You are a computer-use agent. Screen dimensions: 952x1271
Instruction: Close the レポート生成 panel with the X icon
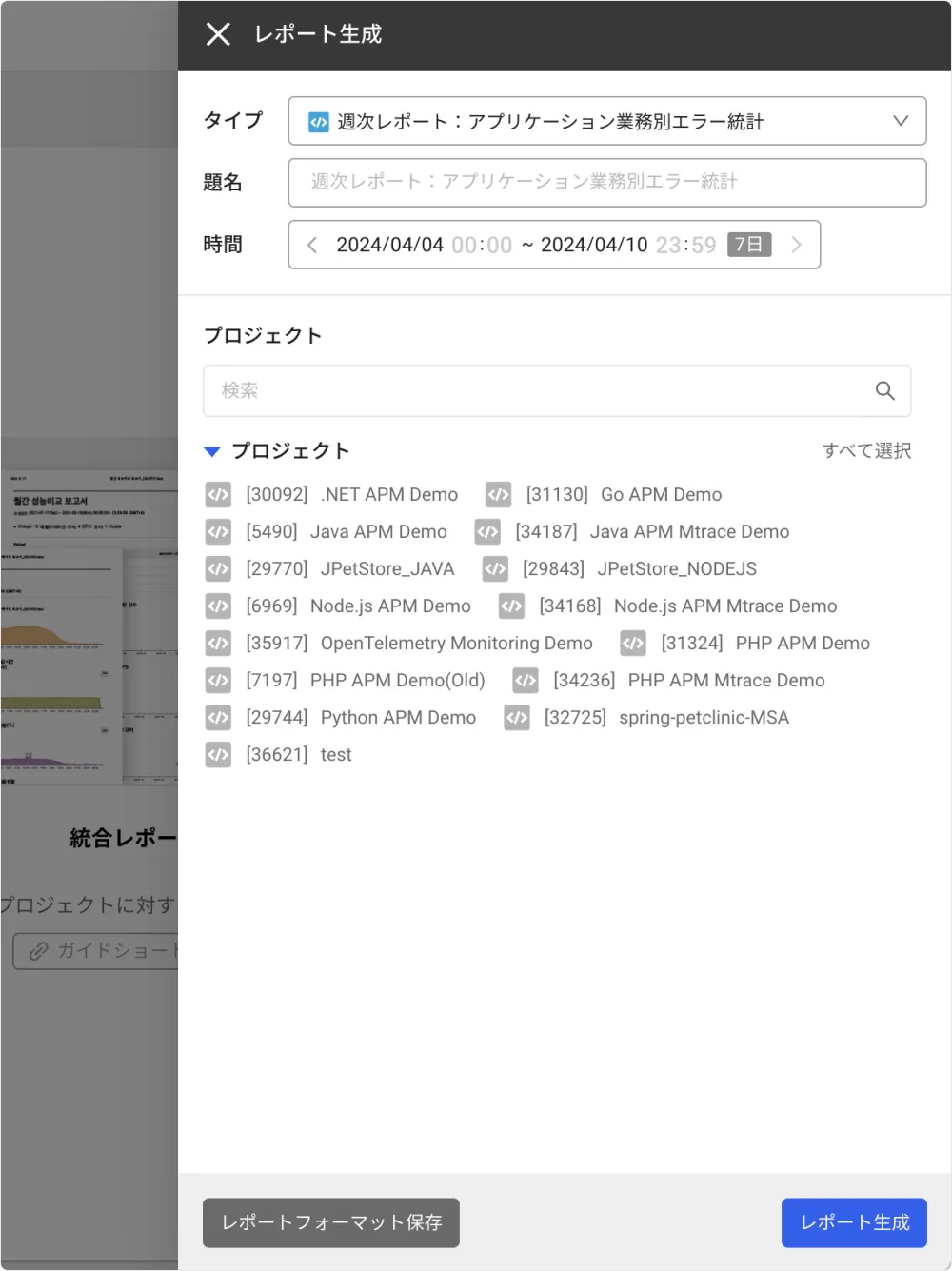[218, 34]
